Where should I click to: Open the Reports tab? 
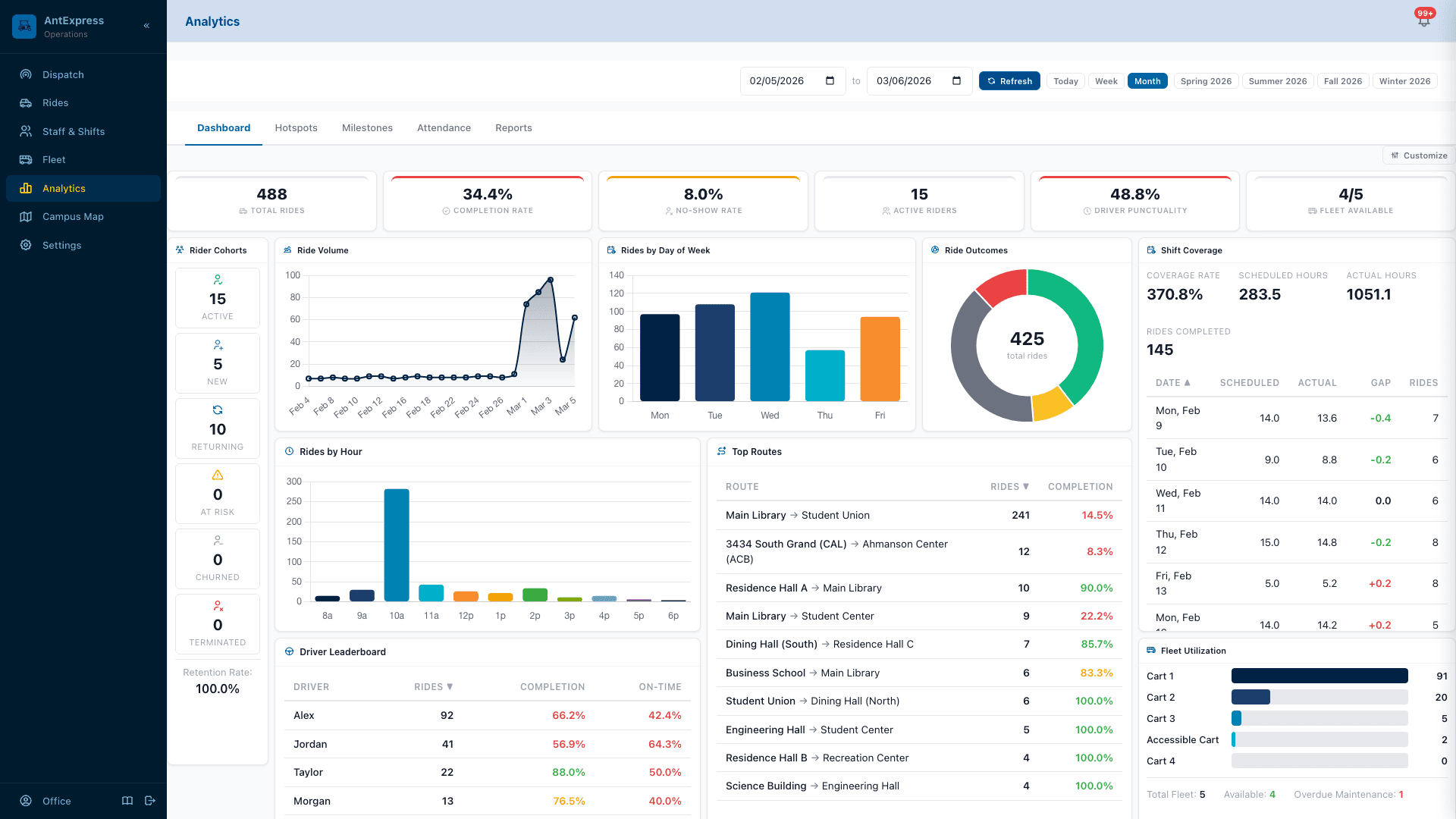(513, 127)
